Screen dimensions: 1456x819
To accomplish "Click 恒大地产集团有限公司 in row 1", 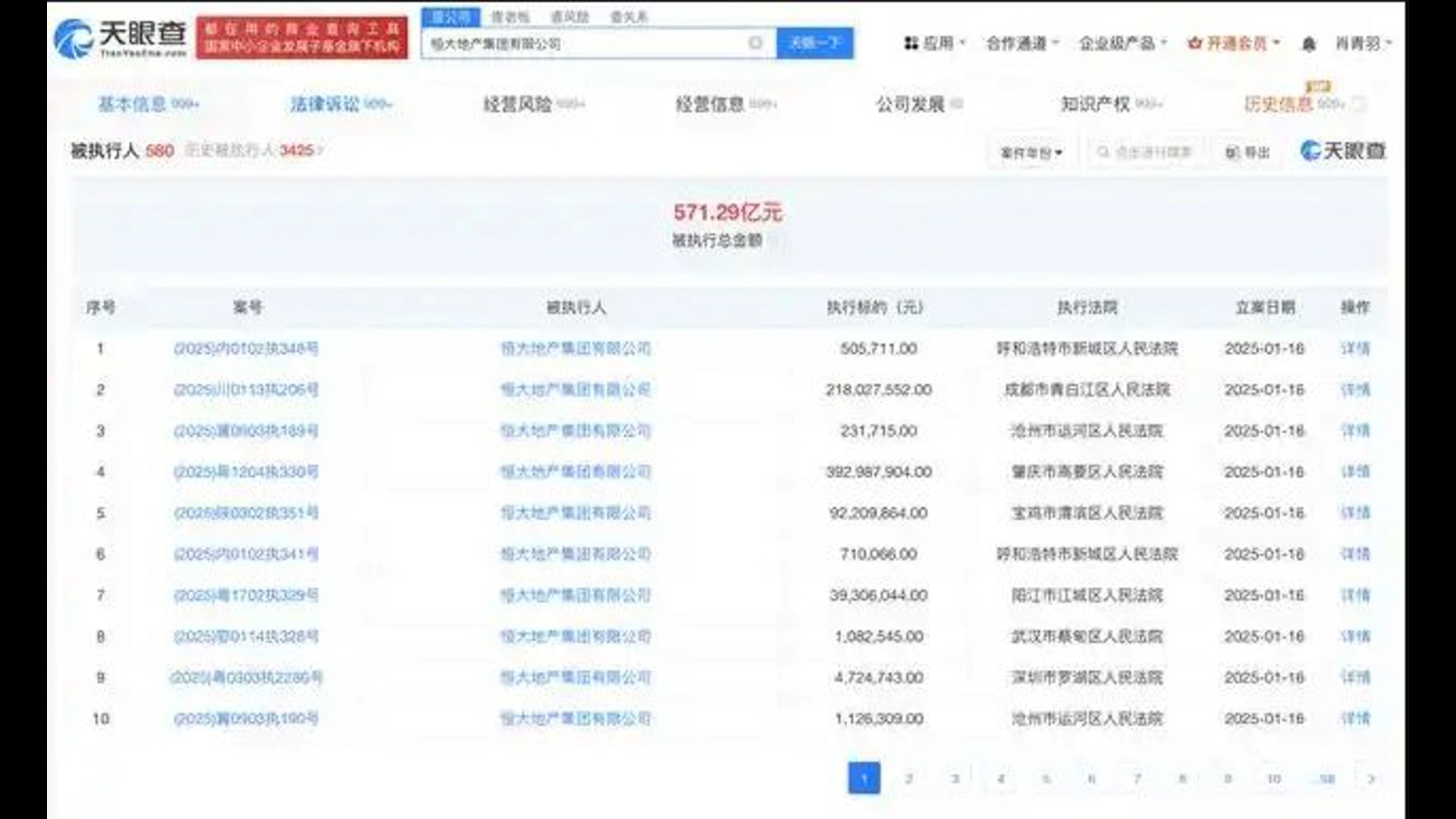I will [x=576, y=349].
